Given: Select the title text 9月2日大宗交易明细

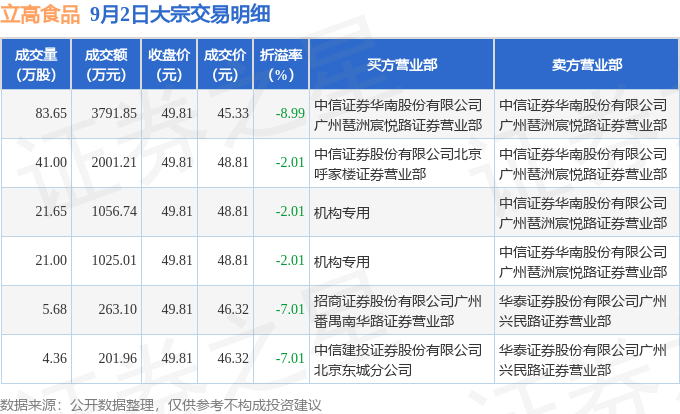Looking at the screenshot, I should 180,14.
